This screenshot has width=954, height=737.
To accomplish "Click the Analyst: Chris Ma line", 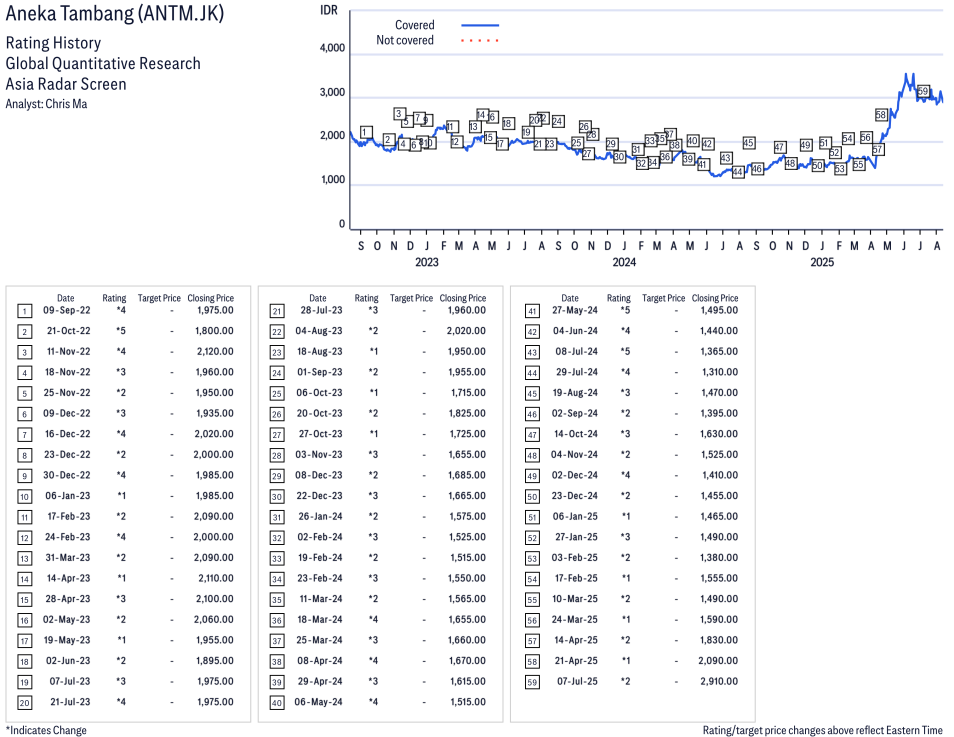I will [46, 104].
